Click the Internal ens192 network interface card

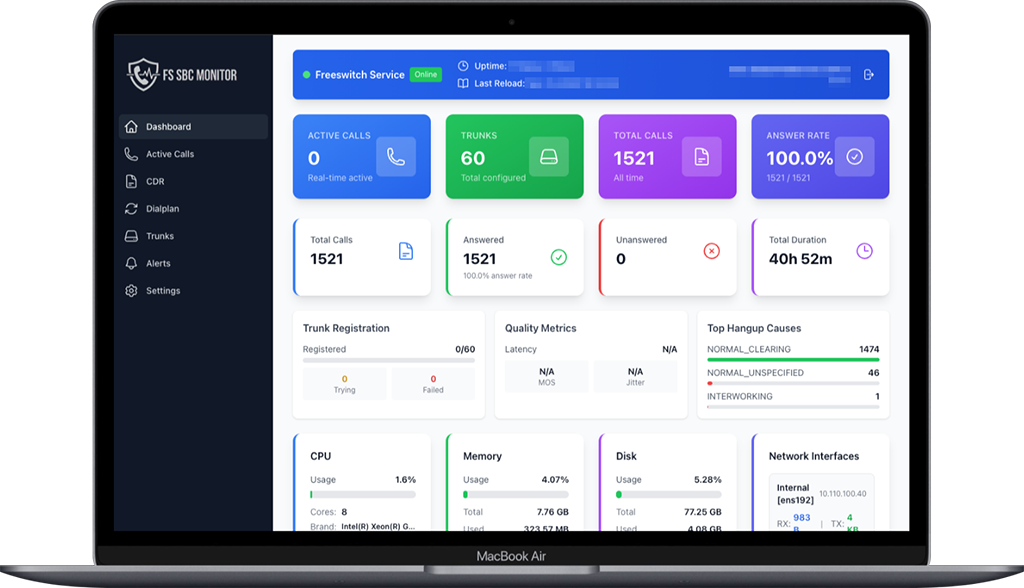tap(813, 500)
